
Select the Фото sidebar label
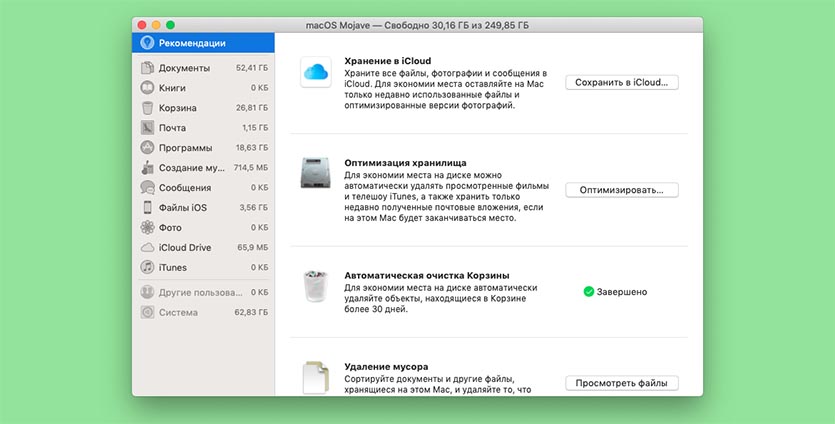point(170,227)
